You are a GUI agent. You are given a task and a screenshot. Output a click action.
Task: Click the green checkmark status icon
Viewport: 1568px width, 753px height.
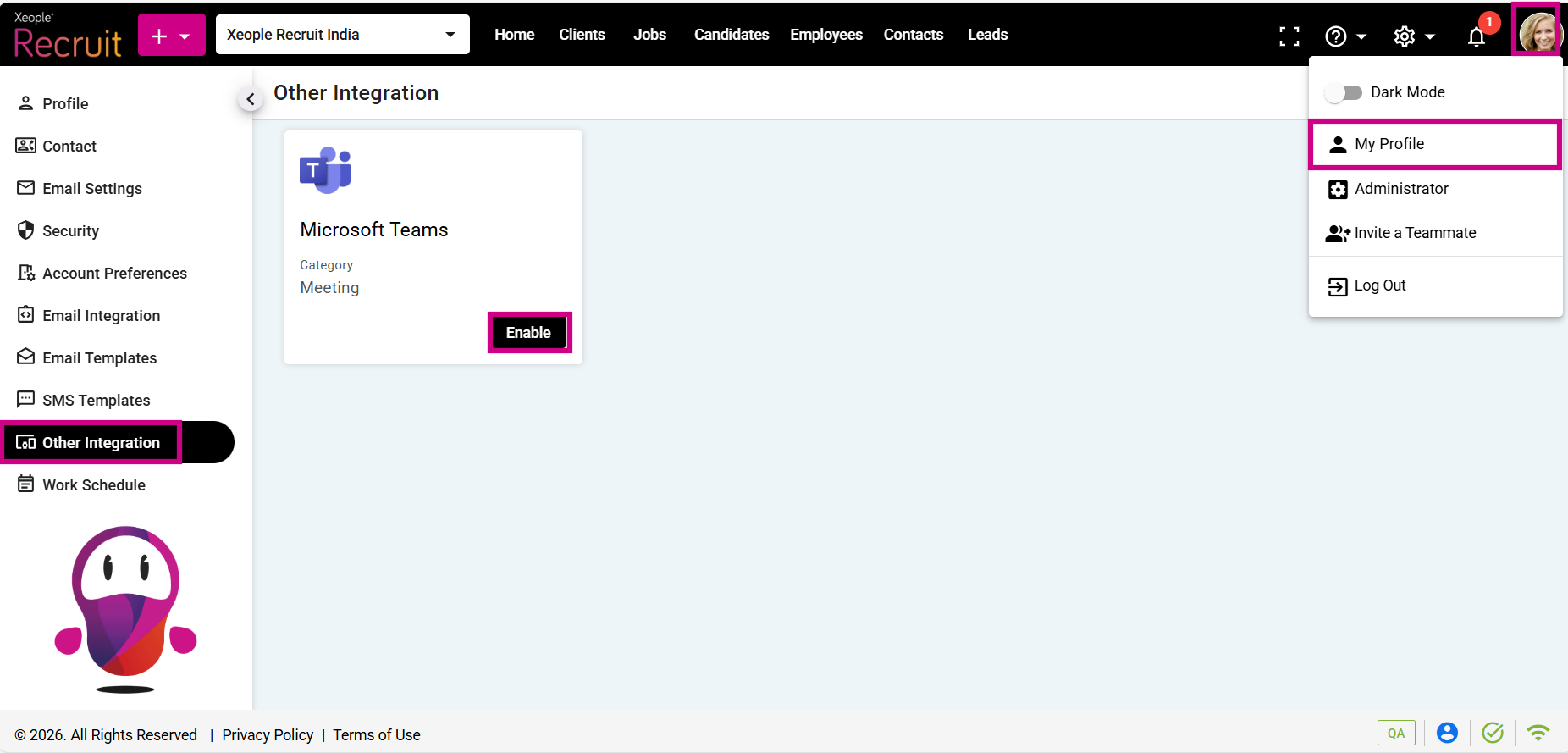(x=1493, y=733)
